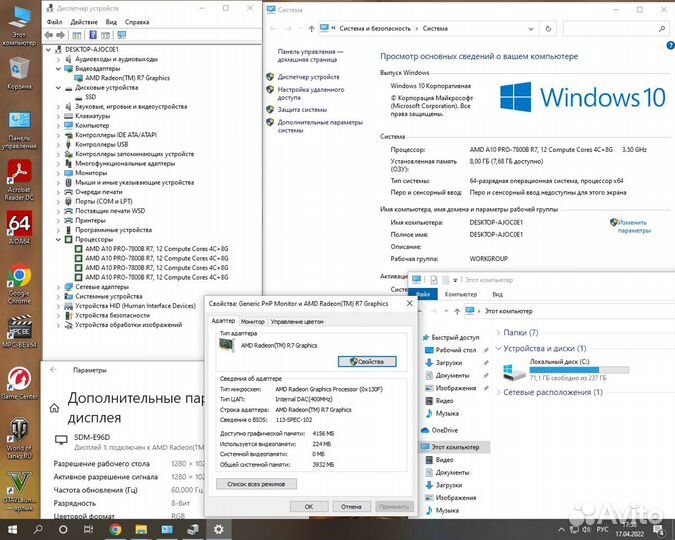The image size is (675, 540).
Task: Open the Панель управления desktop shortcut
Action: click(x=19, y=130)
